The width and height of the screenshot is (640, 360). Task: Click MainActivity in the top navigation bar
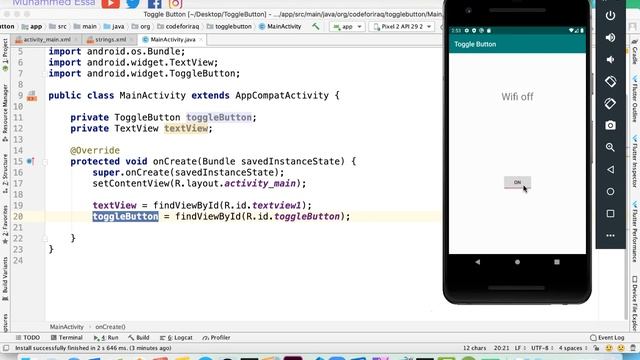point(280,27)
